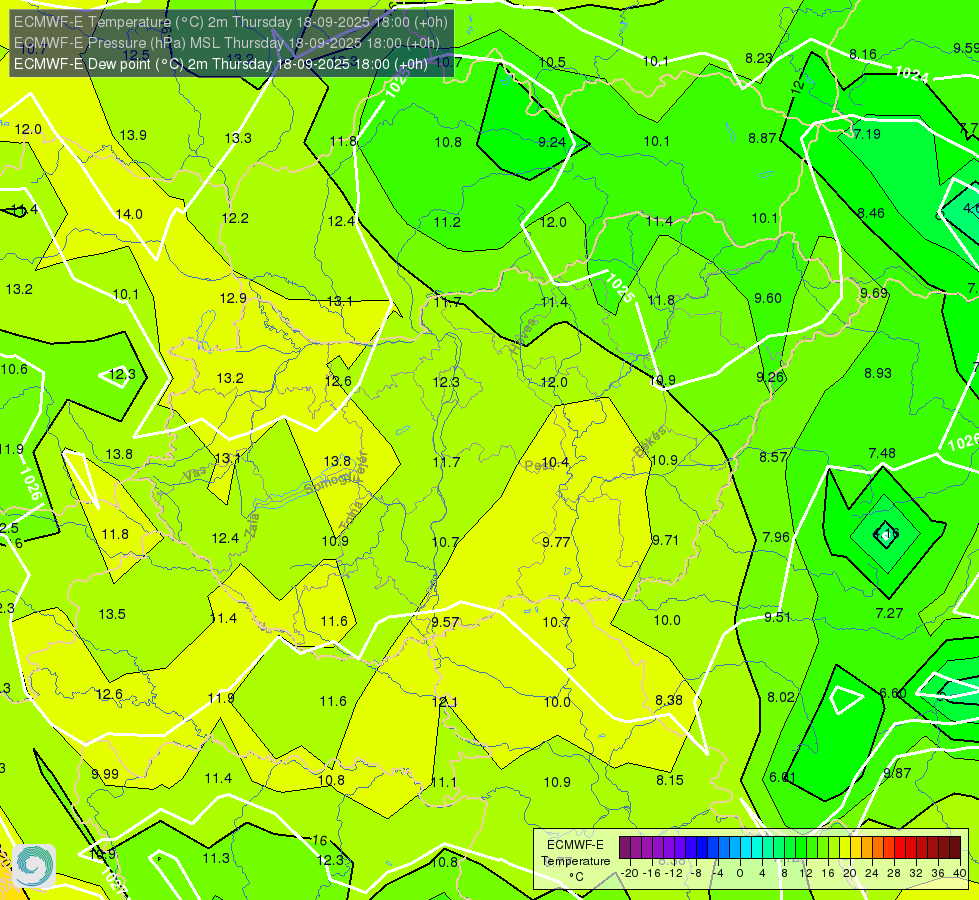
Task: Select the ECMWF-E Temperature 2m layer label
Action: click(x=230, y=22)
